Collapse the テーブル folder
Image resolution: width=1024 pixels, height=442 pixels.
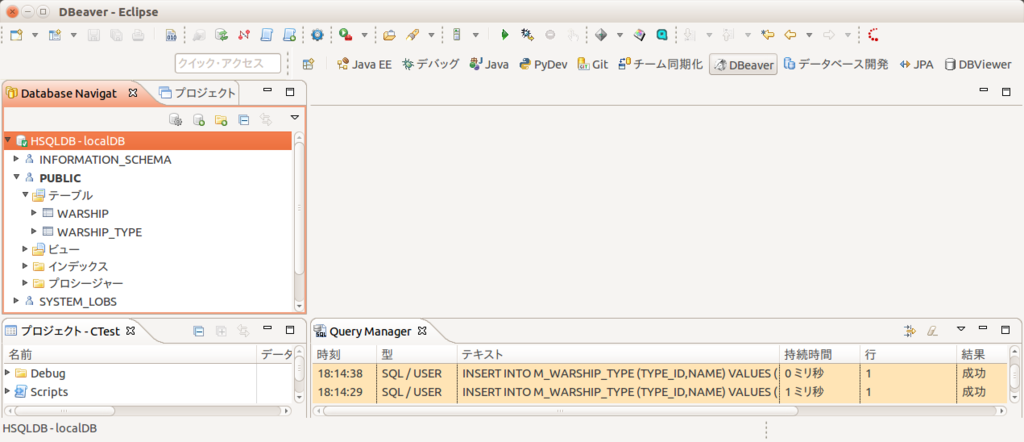point(25,195)
